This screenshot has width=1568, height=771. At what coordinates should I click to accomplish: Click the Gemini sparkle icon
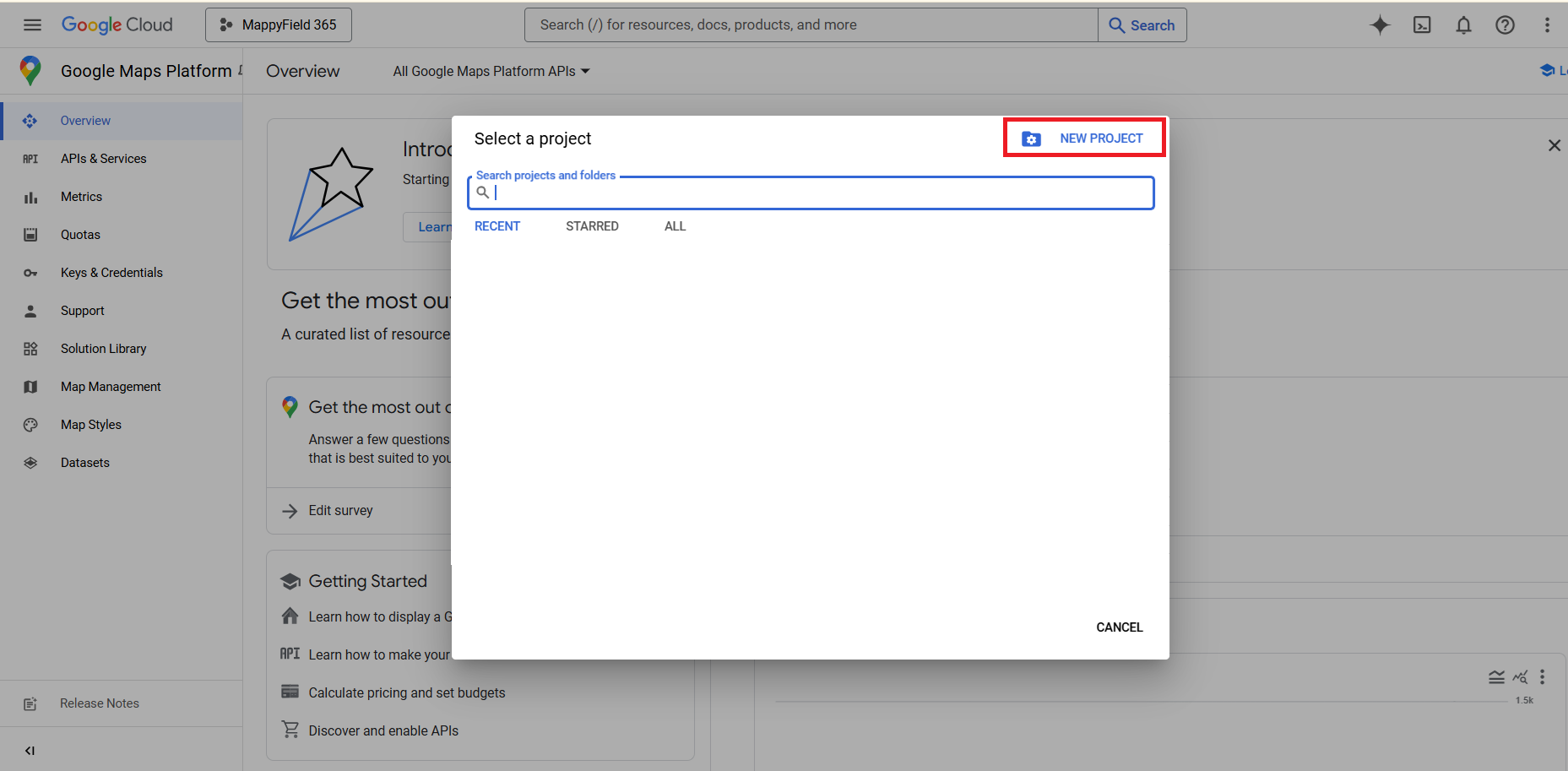(x=1380, y=25)
